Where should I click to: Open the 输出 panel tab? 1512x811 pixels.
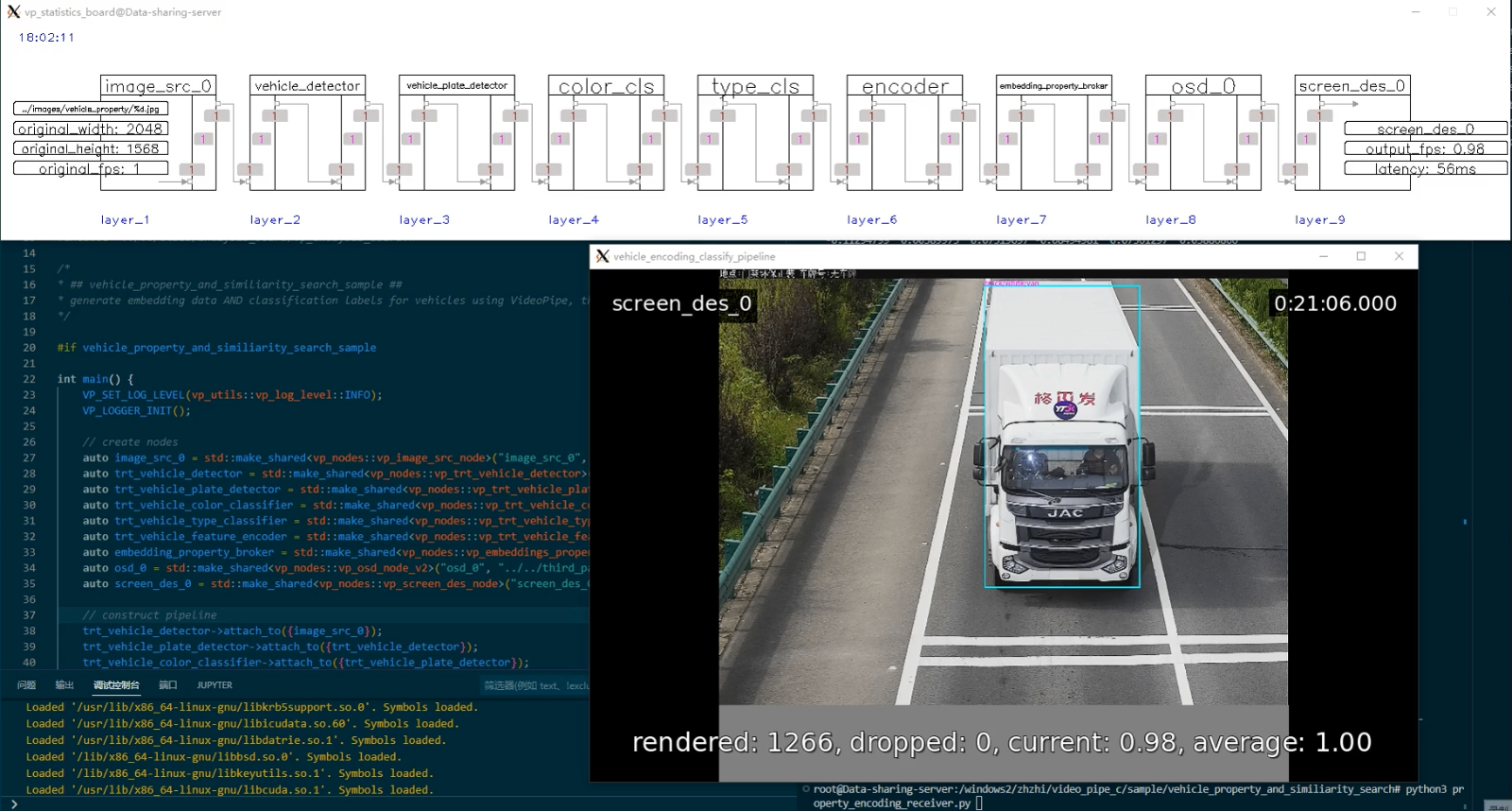click(64, 685)
